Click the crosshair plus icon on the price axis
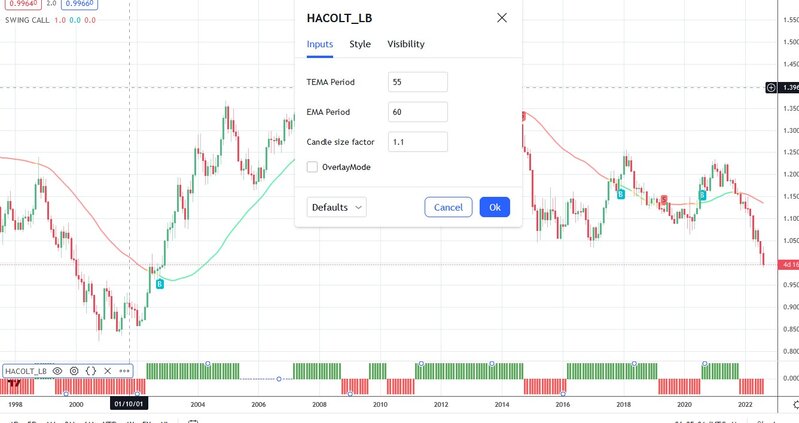 click(x=769, y=88)
